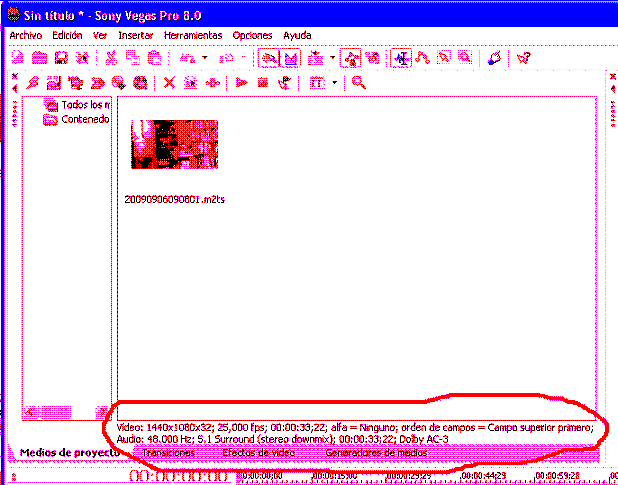The width and height of the screenshot is (618, 485).
Task: Switch to the Generadores de medios tab
Action: pyautogui.click(x=376, y=453)
